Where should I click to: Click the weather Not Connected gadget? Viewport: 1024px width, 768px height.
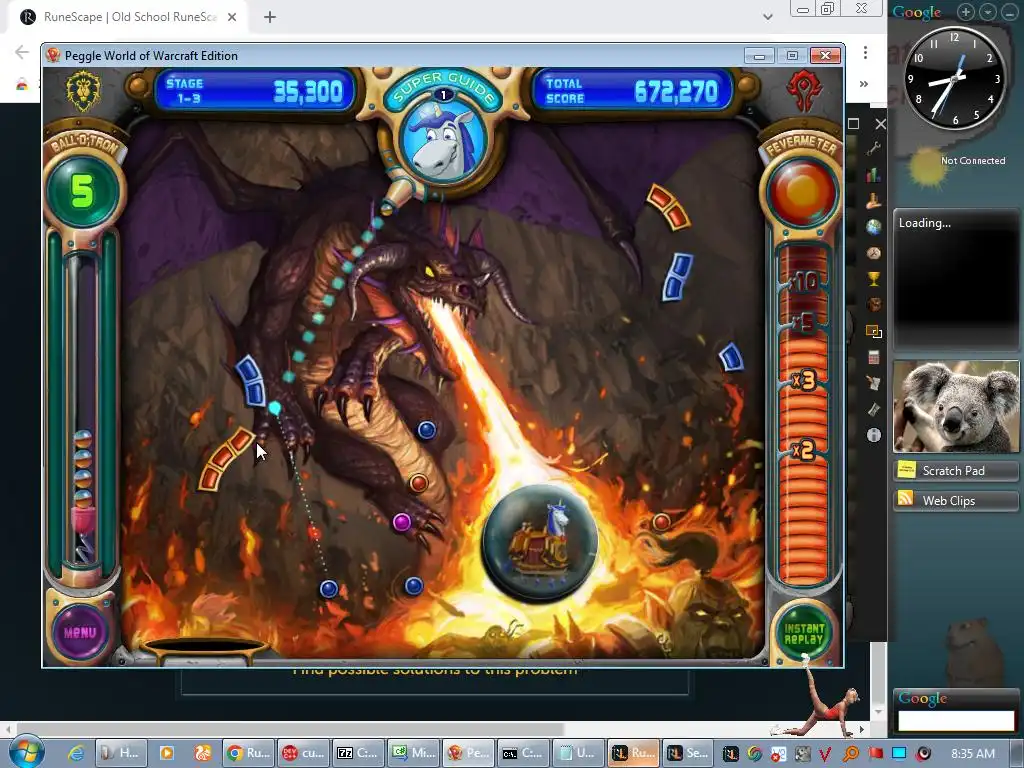(955, 163)
